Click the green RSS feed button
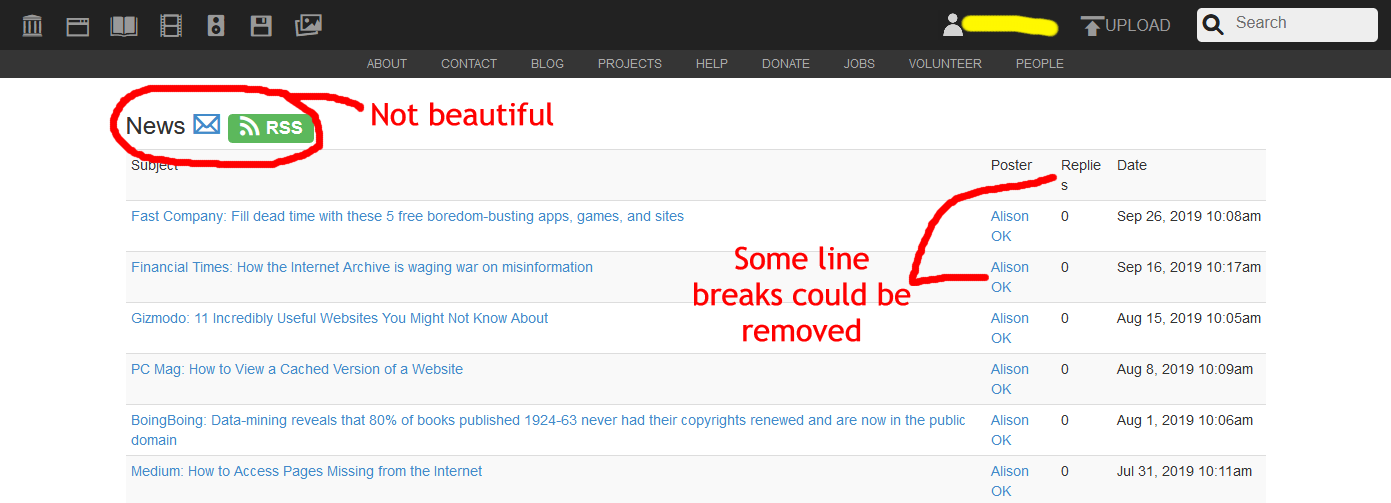Viewport: 1391px width, 503px height. point(271,128)
